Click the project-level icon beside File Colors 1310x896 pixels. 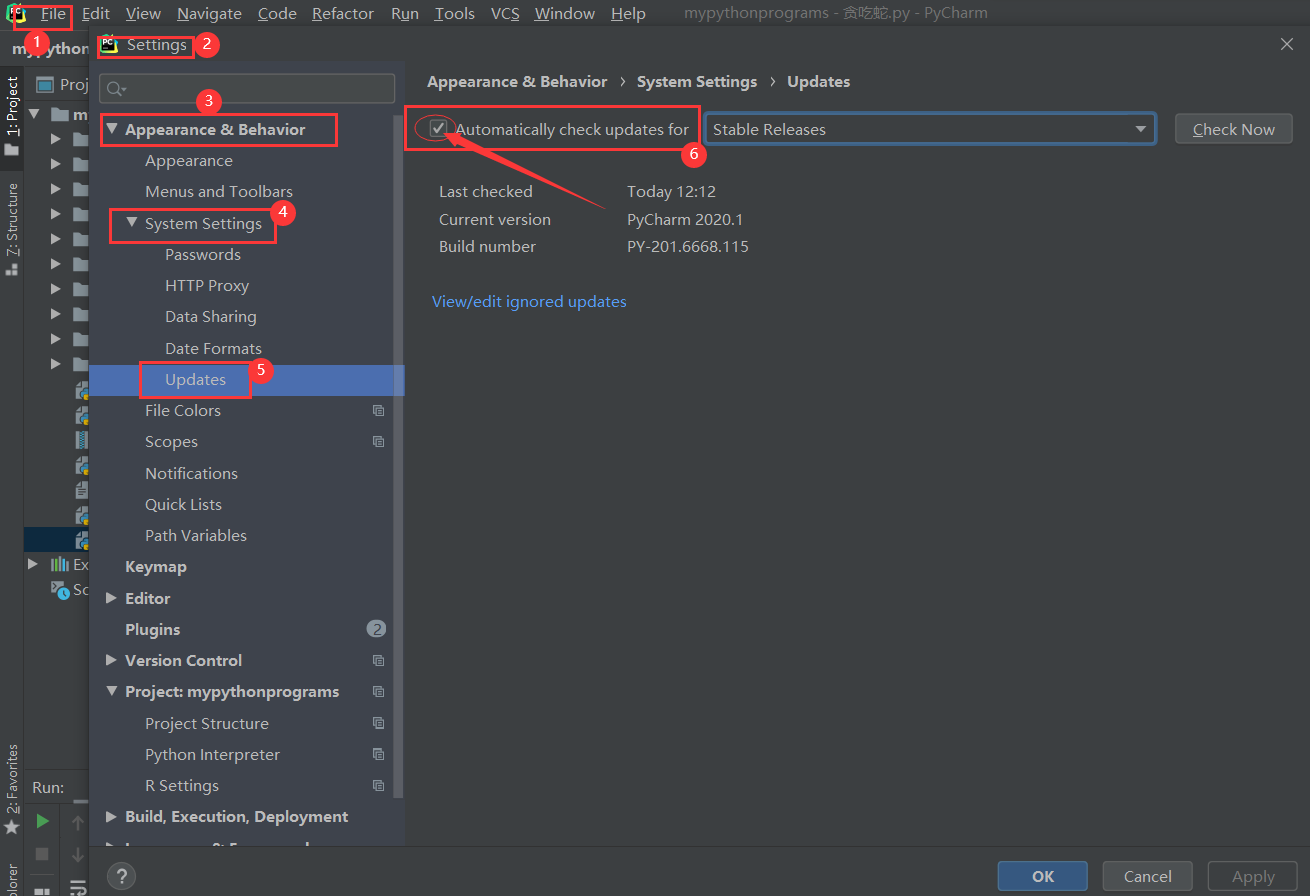(x=378, y=411)
